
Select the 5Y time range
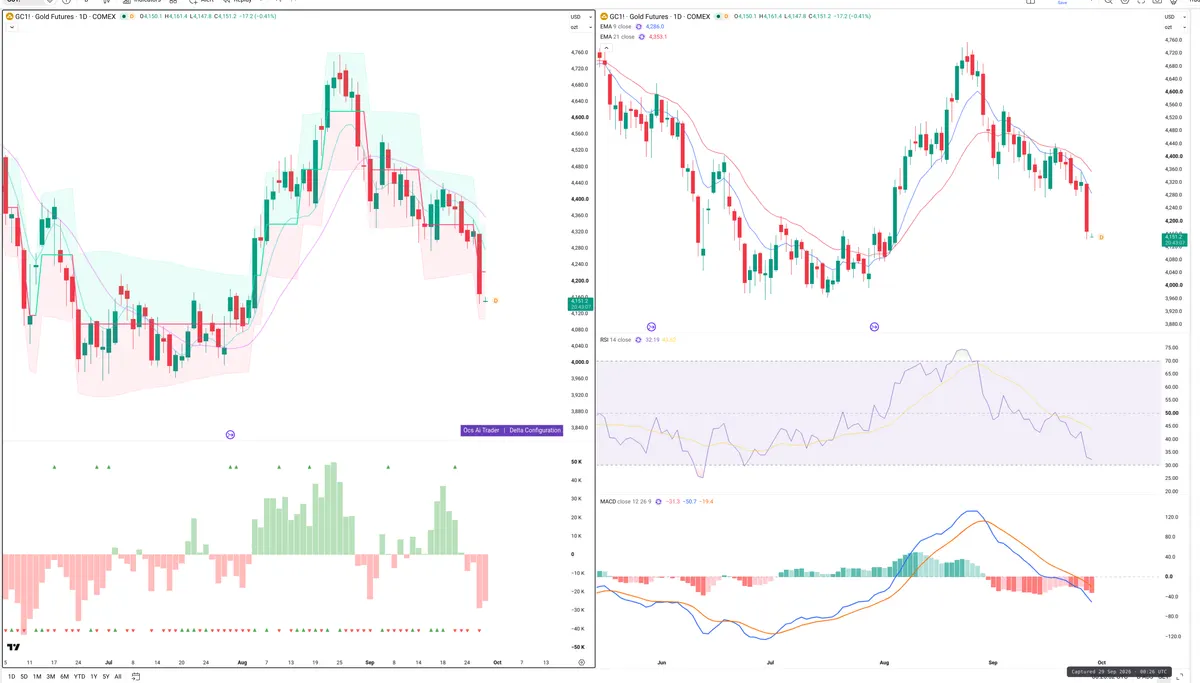point(106,677)
